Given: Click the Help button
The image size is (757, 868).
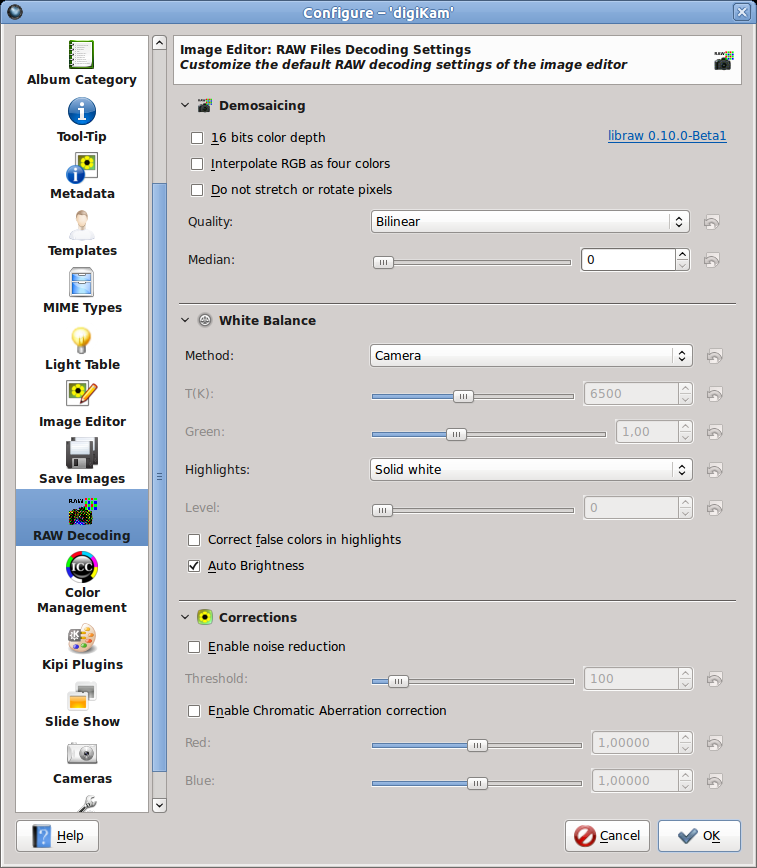Looking at the screenshot, I should point(58,836).
